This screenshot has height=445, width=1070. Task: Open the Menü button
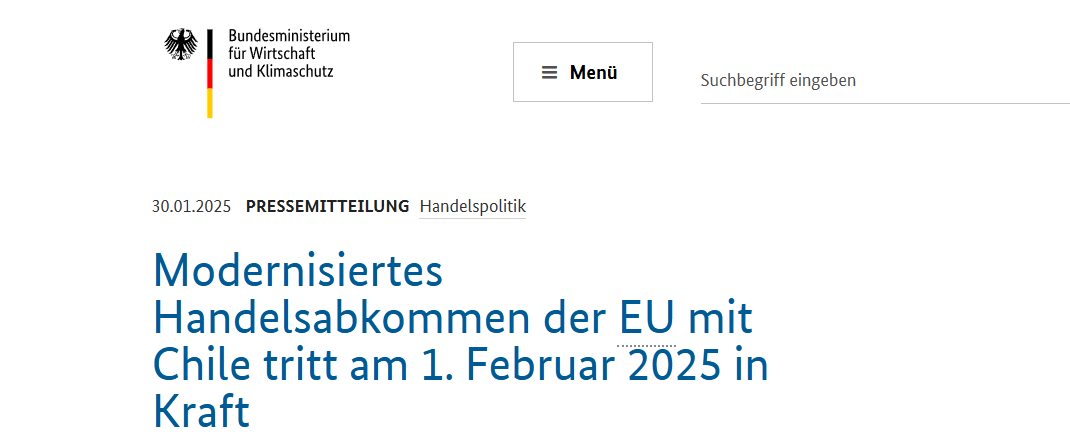tap(582, 72)
